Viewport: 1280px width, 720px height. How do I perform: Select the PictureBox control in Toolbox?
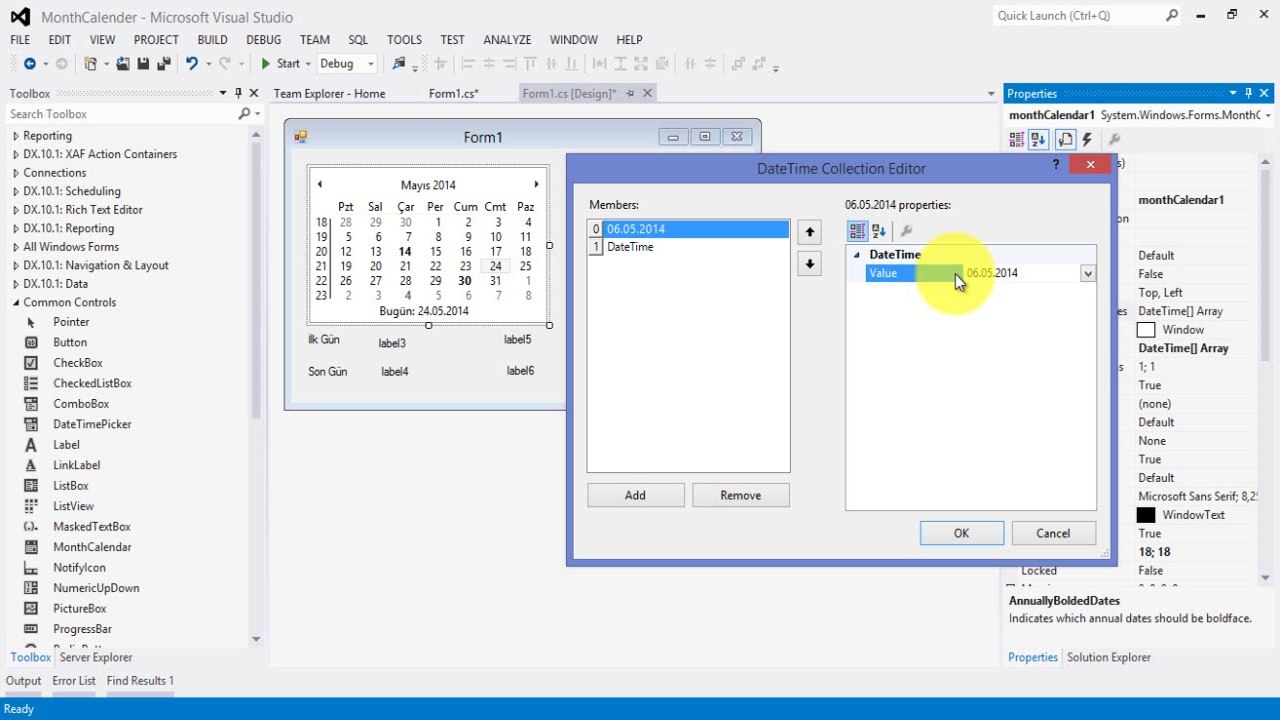click(x=79, y=608)
